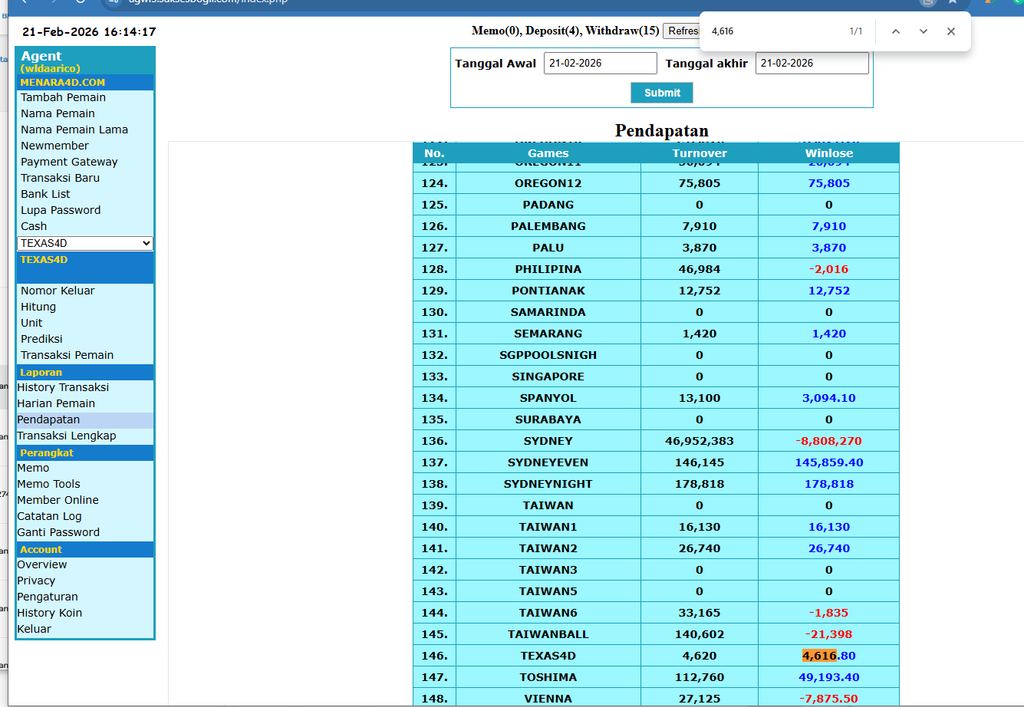
Task: Open Transaksi Lengkap report
Action: [x=67, y=435]
